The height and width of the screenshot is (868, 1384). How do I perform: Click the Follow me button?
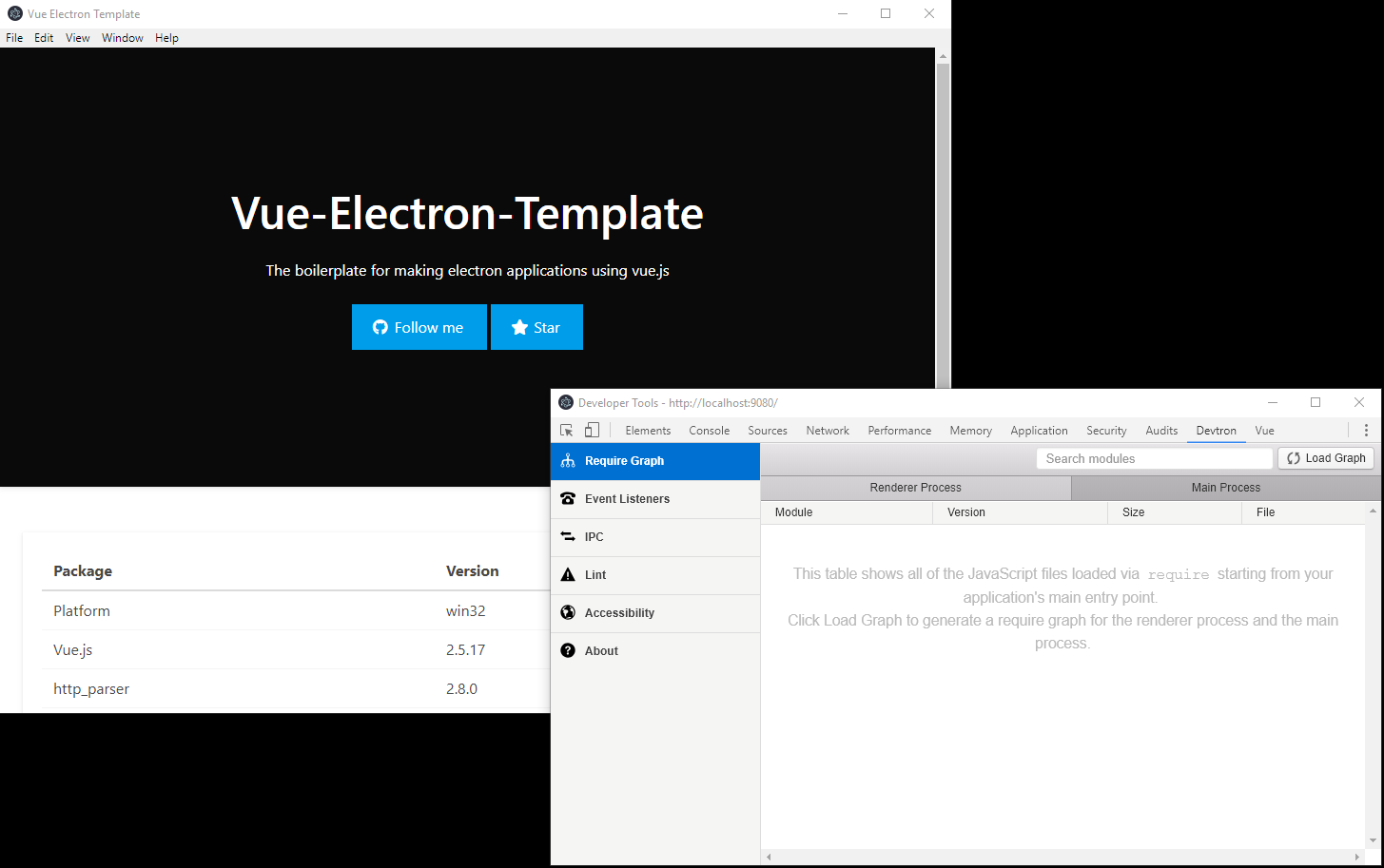pyautogui.click(x=419, y=327)
